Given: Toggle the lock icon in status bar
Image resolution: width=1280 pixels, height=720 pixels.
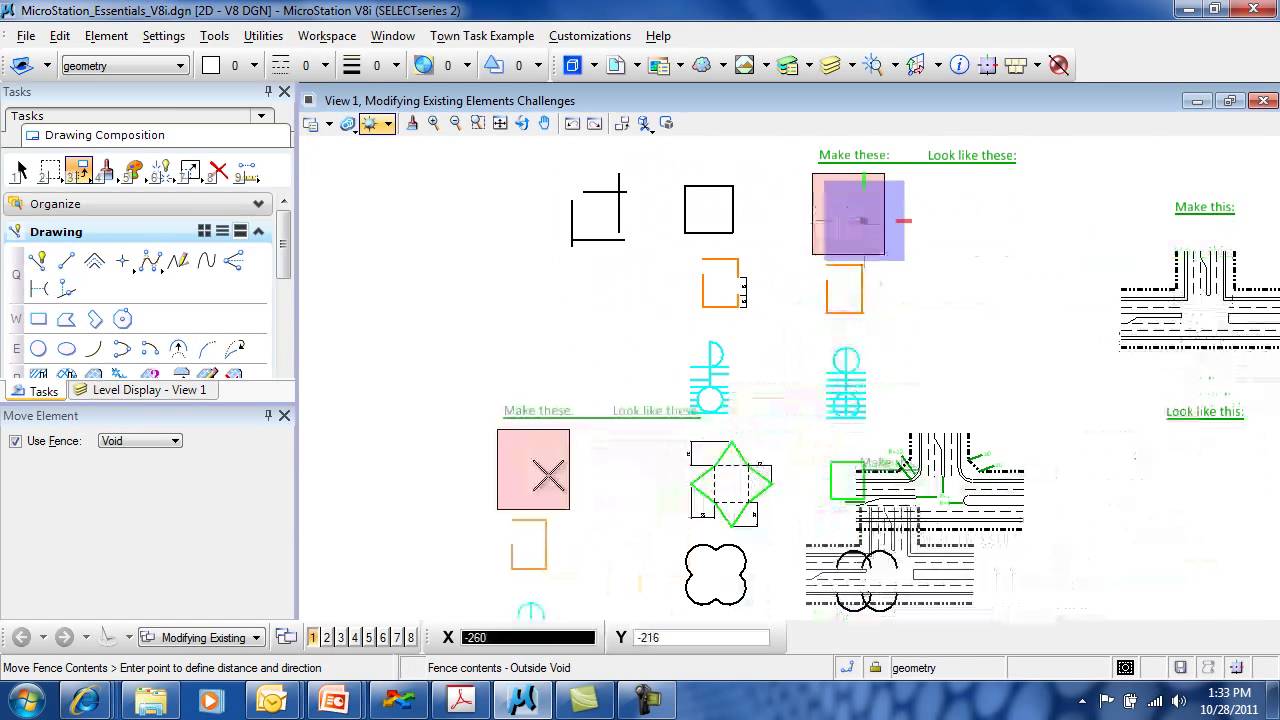Looking at the screenshot, I should (875, 667).
